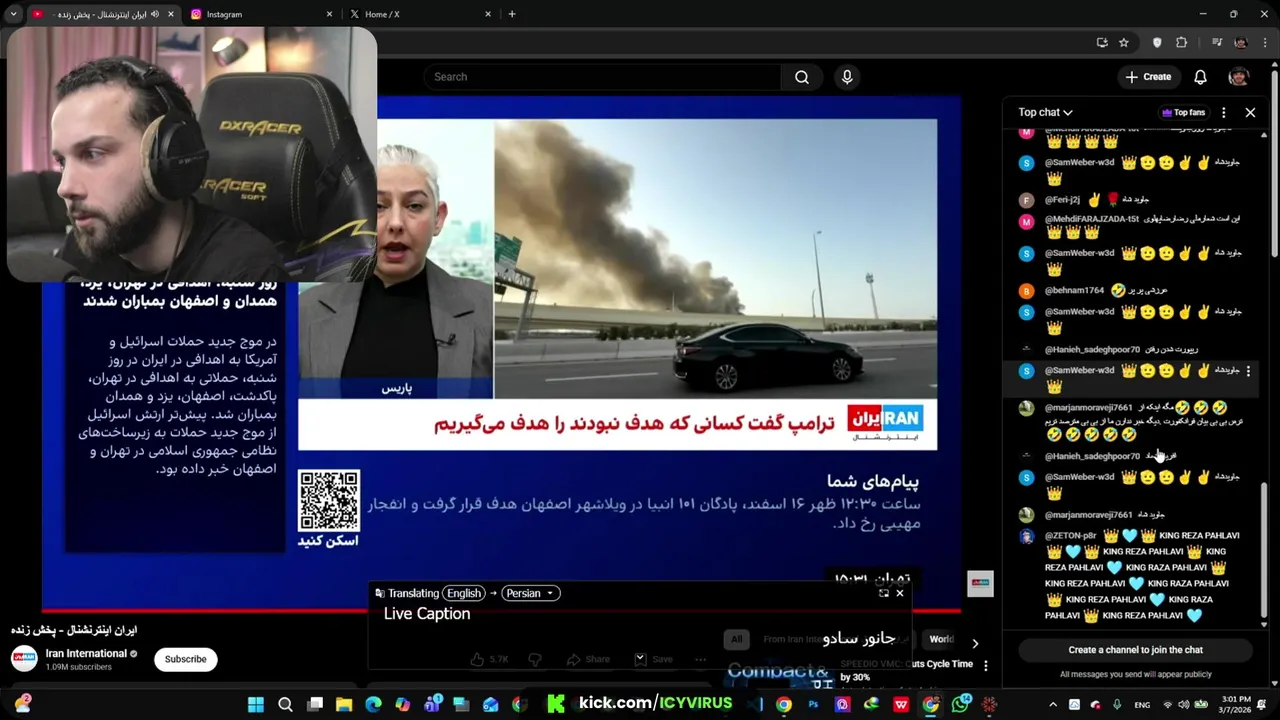Expand Live Caption overlay window
This screenshot has width=1280, height=720.
coord(884,593)
